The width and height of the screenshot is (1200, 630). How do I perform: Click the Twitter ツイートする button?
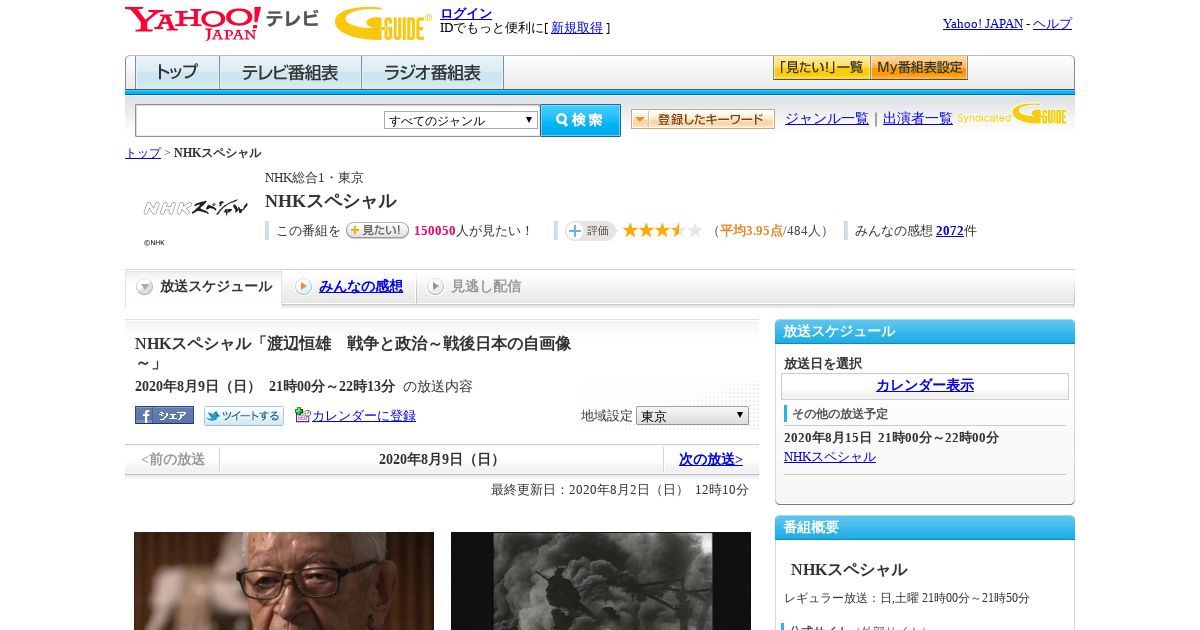(244, 416)
